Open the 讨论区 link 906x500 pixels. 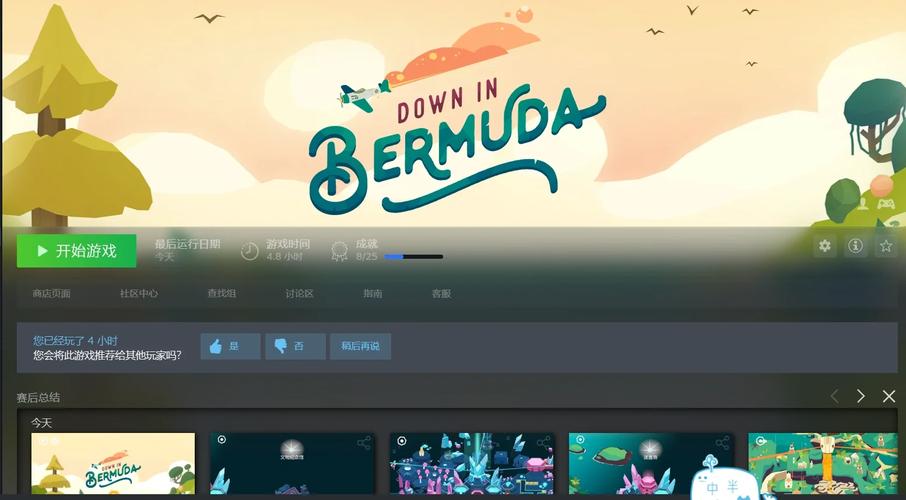[300, 294]
